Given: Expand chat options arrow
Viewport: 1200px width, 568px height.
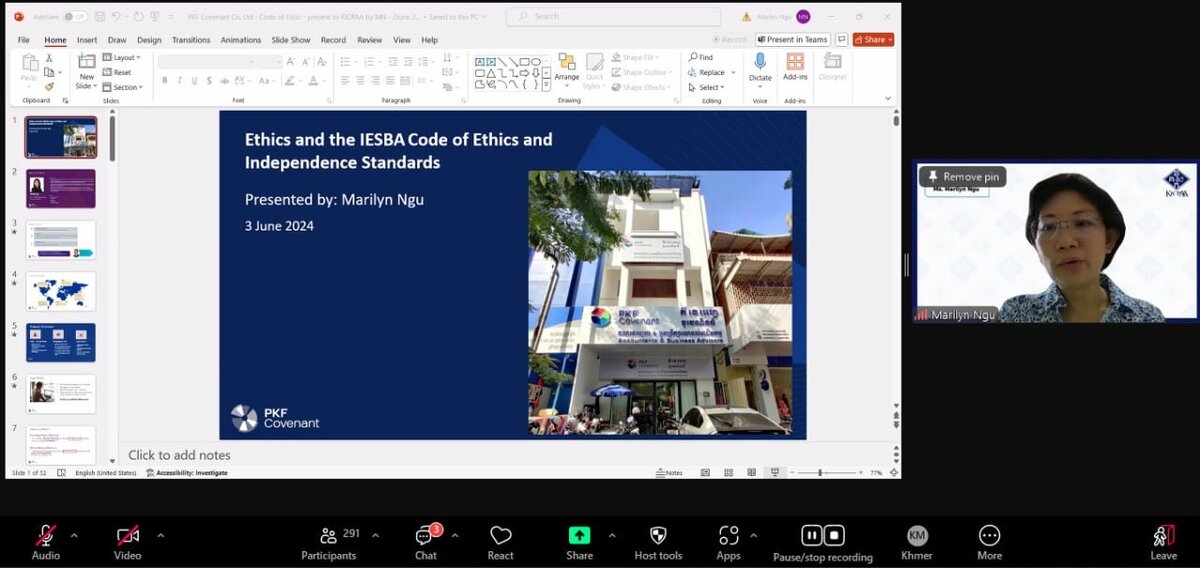Looking at the screenshot, I should tap(454, 535).
